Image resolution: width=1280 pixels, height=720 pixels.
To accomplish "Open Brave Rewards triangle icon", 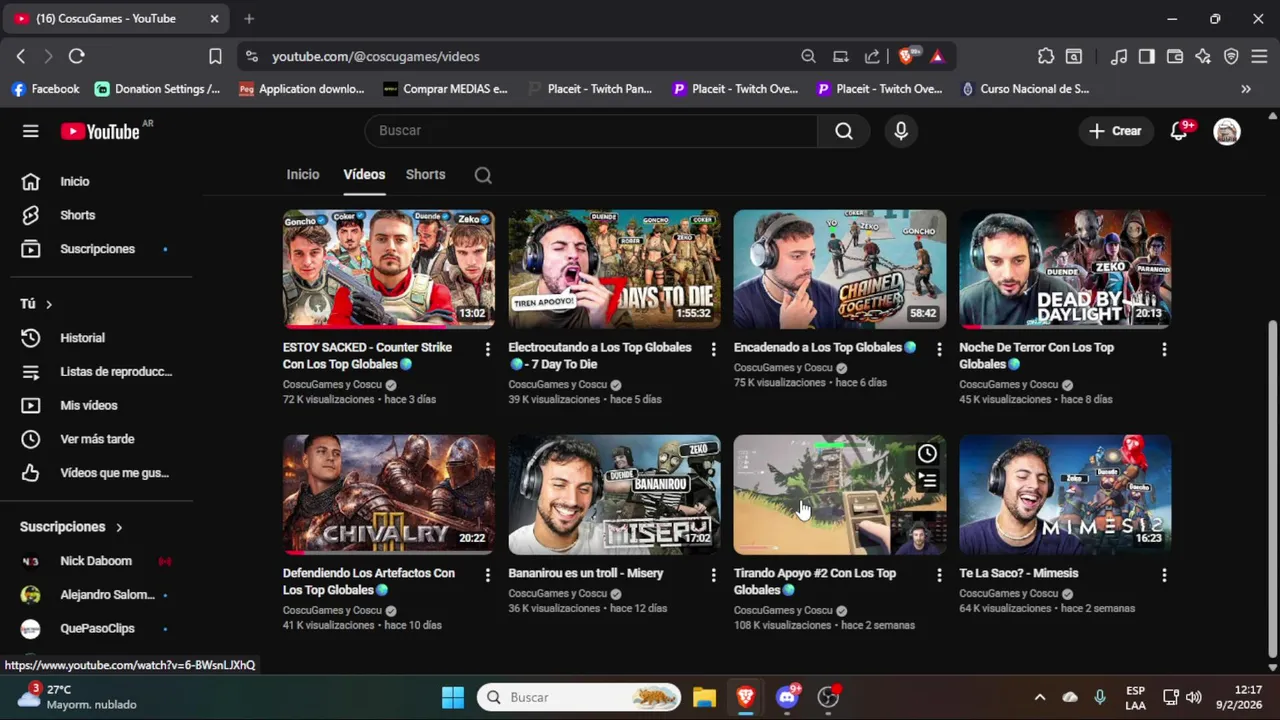I will point(937,57).
